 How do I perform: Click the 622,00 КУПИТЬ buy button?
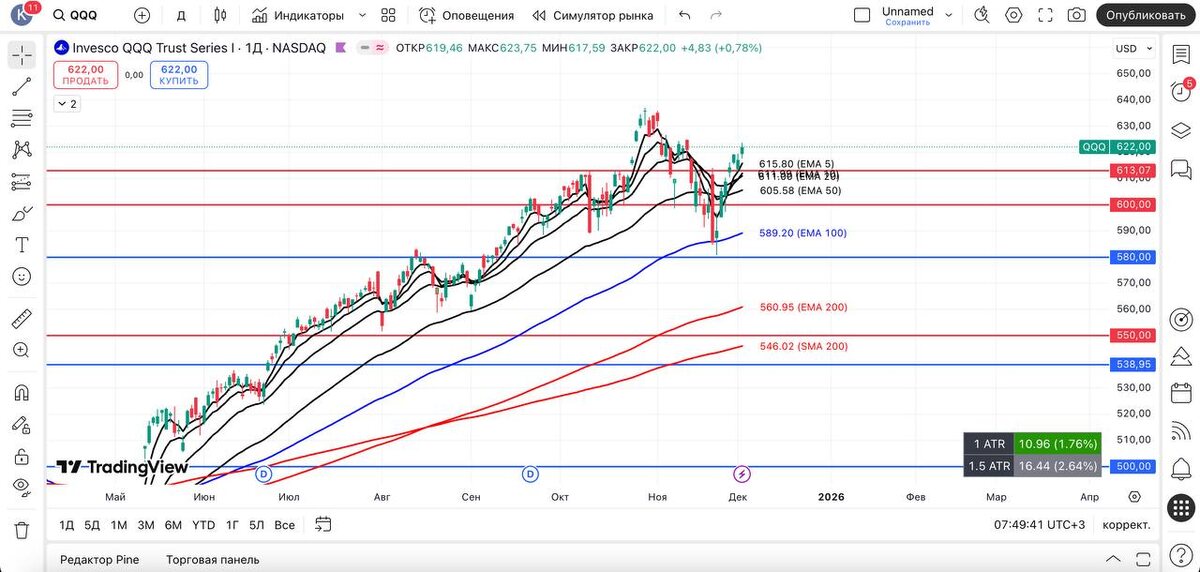pyautogui.click(x=179, y=75)
